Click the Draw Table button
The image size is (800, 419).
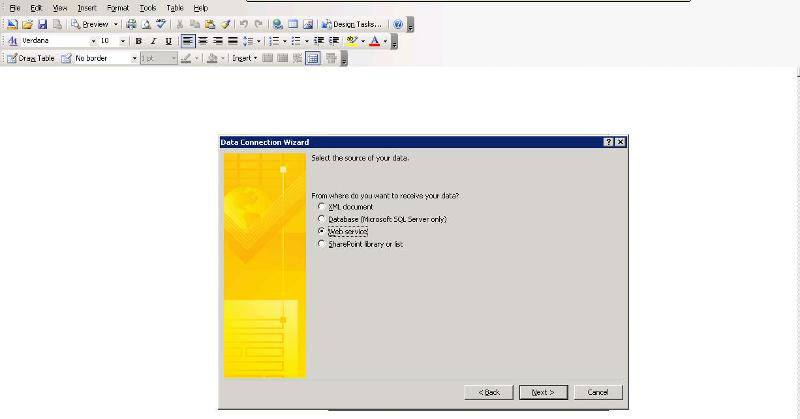[31, 58]
